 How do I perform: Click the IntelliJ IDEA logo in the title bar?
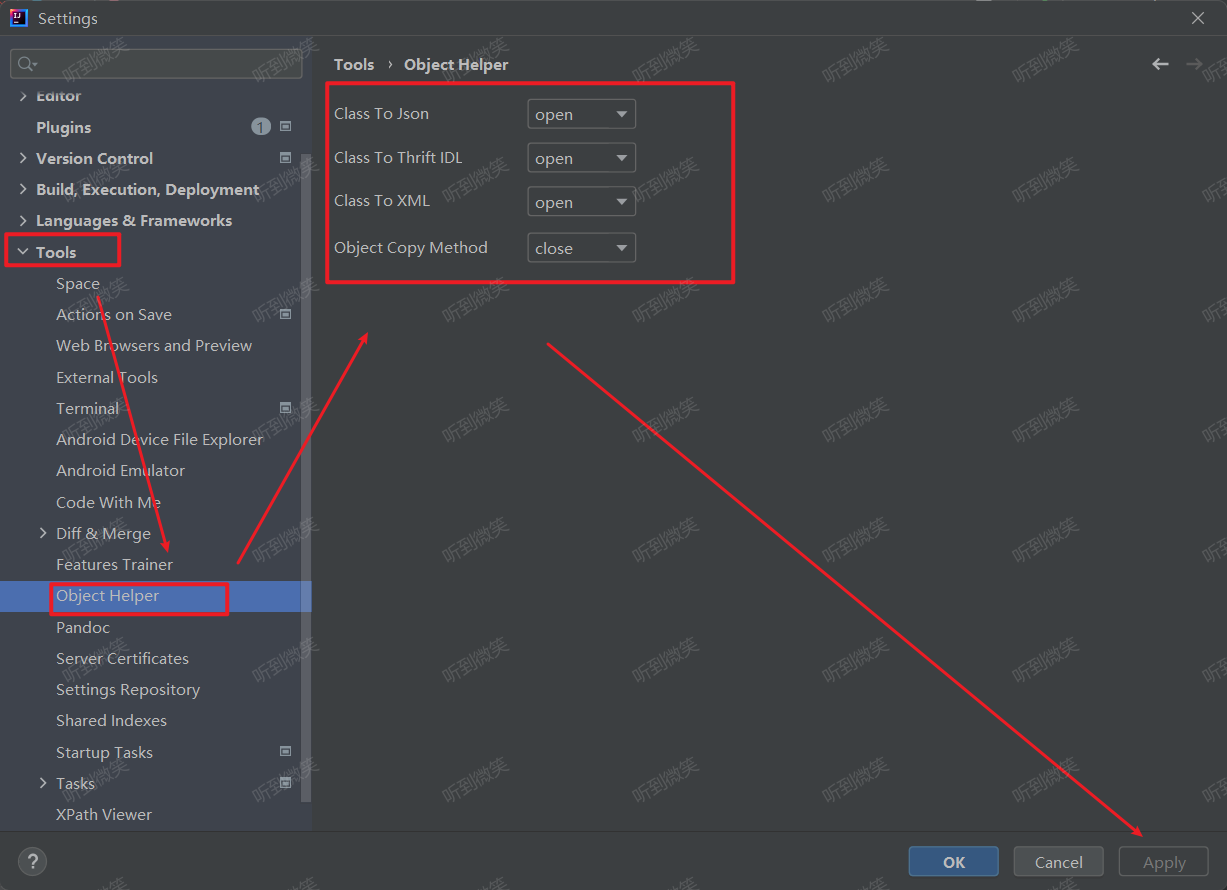point(17,17)
